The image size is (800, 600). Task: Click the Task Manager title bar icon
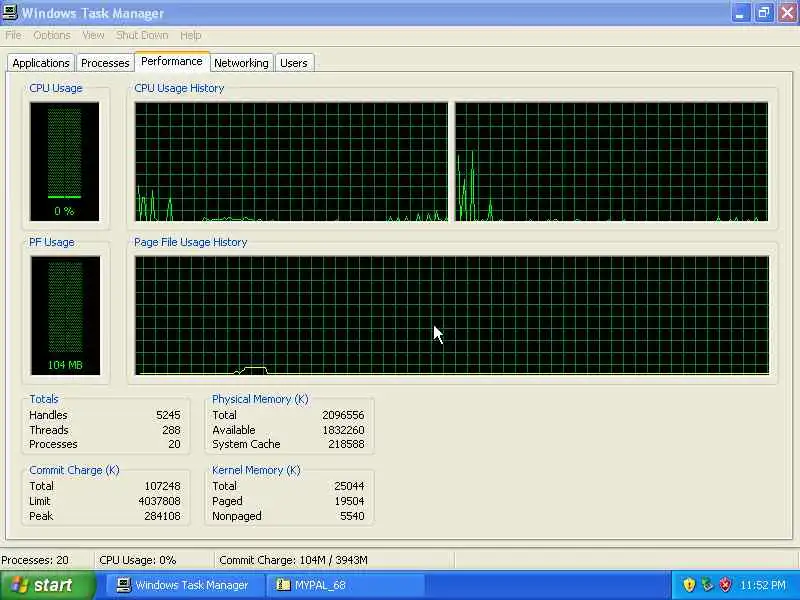click(10, 12)
